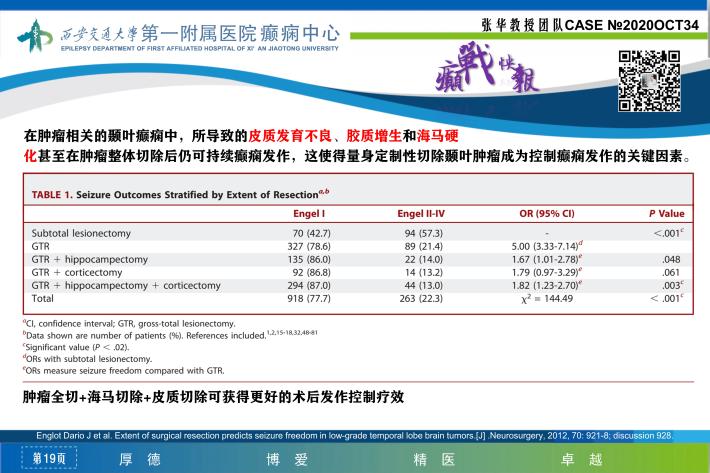
Task: Click footnote 'Significant value (P < .02)'
Action: 77,347
